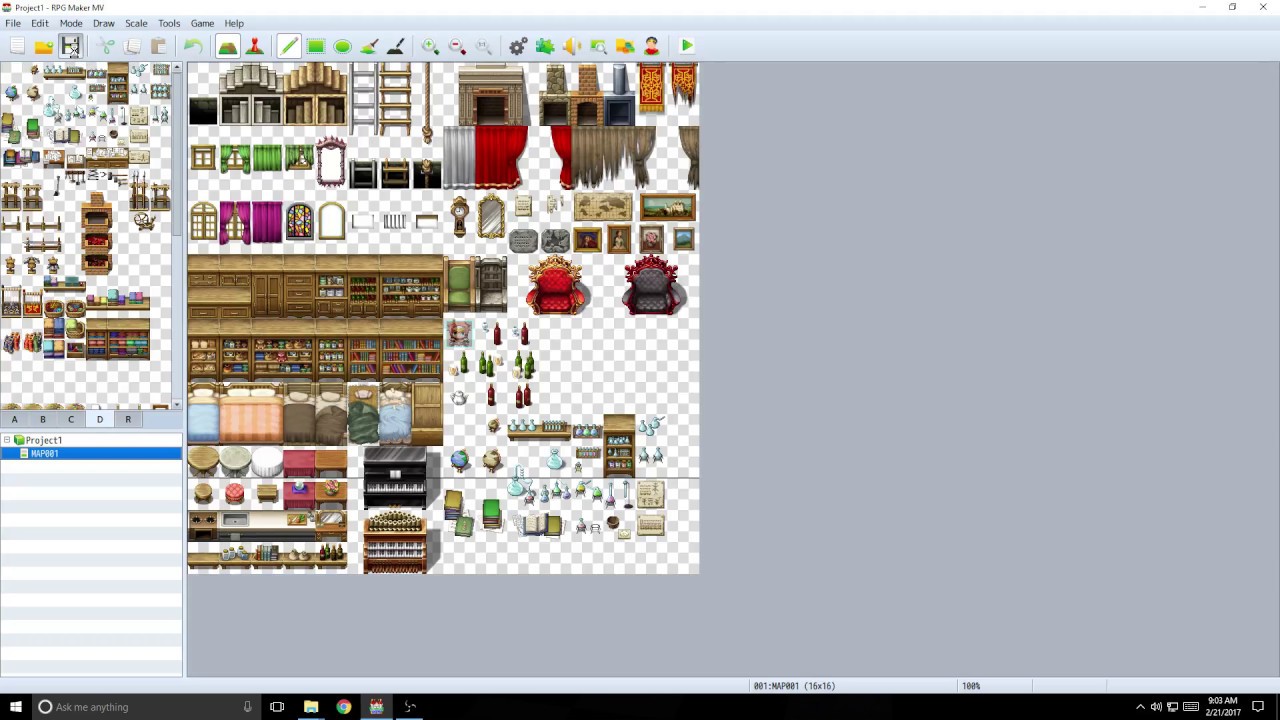Select the Ellipse drawing tool
The height and width of the screenshot is (720, 1280).
[x=342, y=46]
